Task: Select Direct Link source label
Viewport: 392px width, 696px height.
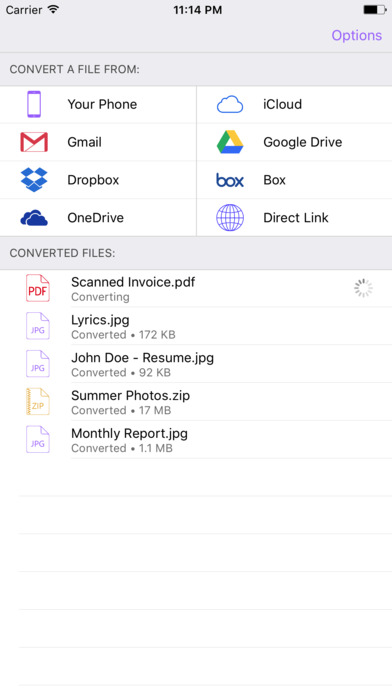Action: tap(296, 218)
